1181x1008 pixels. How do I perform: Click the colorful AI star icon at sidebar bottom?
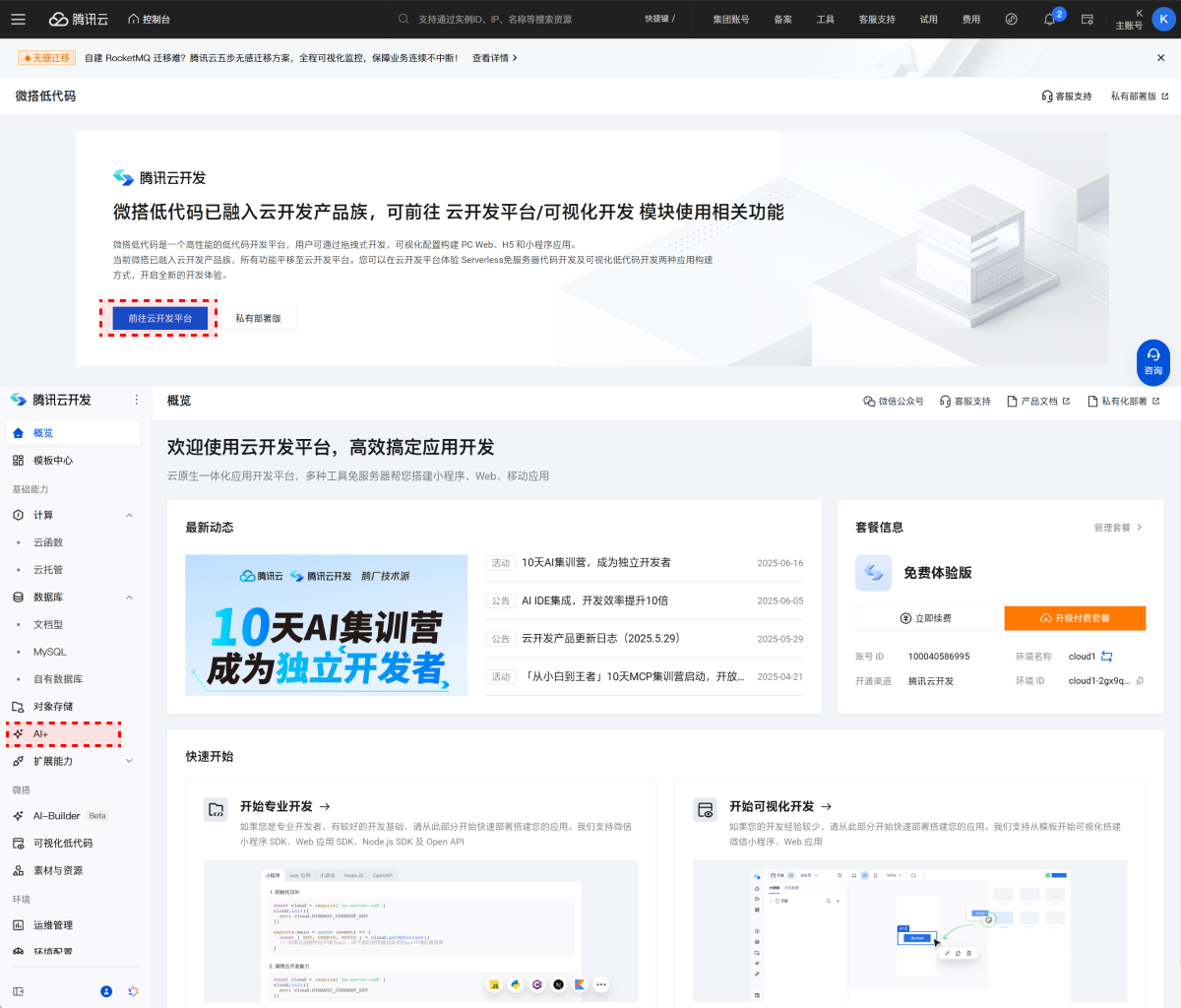(133, 991)
